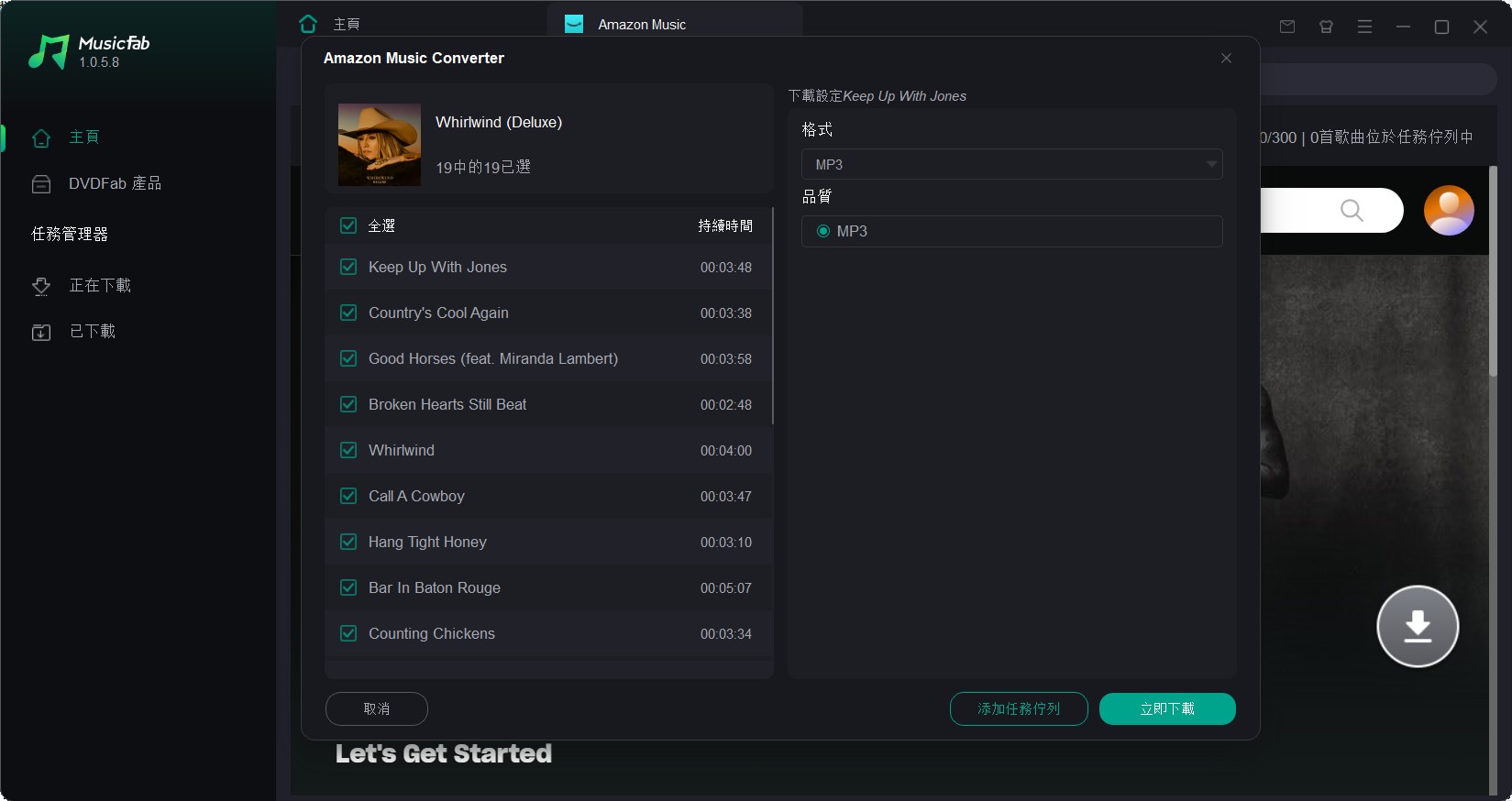Uncheck the Whirlwind track checkbox
This screenshot has width=1512, height=801.
tap(348, 450)
